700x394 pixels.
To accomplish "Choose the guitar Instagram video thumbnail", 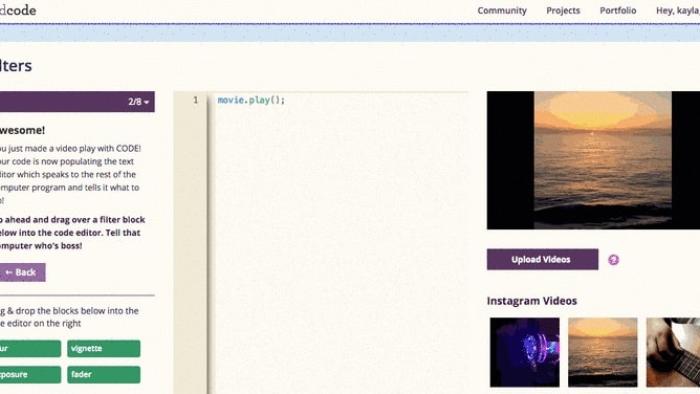I will [x=673, y=352].
